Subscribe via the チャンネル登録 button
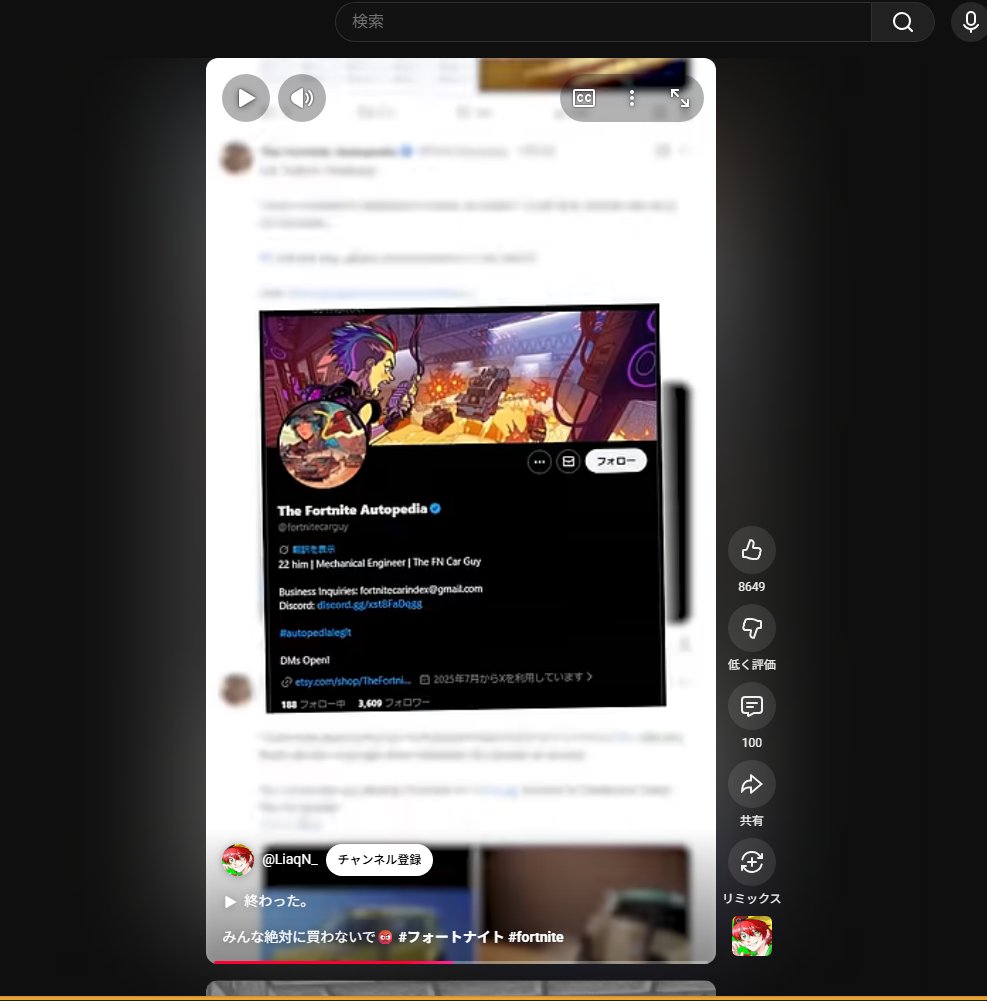Screen dimensions: 987x1001 [379, 860]
